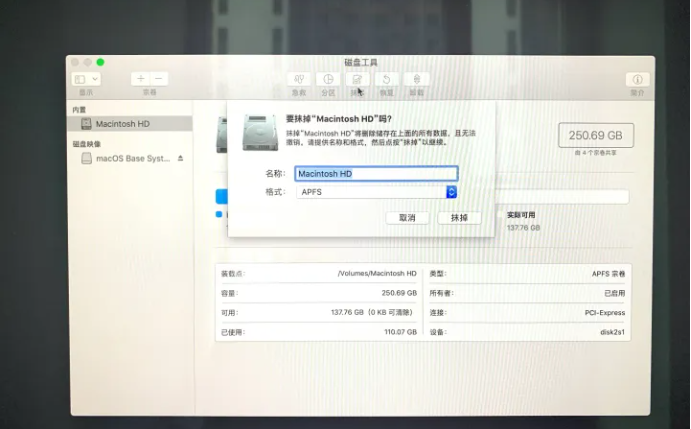Click the macOS Base System disk icon

pyautogui.click(x=86, y=158)
